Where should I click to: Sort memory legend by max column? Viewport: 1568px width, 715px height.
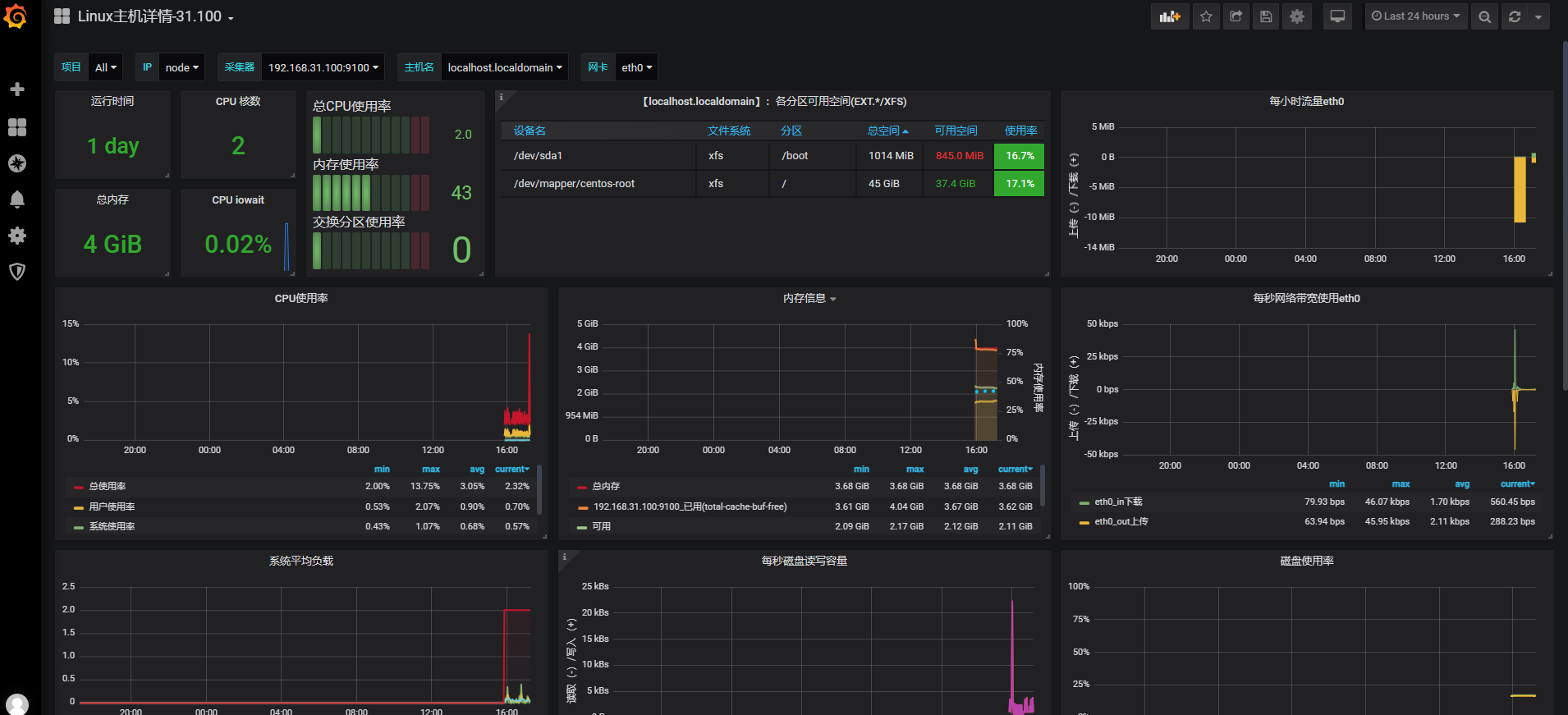915,470
